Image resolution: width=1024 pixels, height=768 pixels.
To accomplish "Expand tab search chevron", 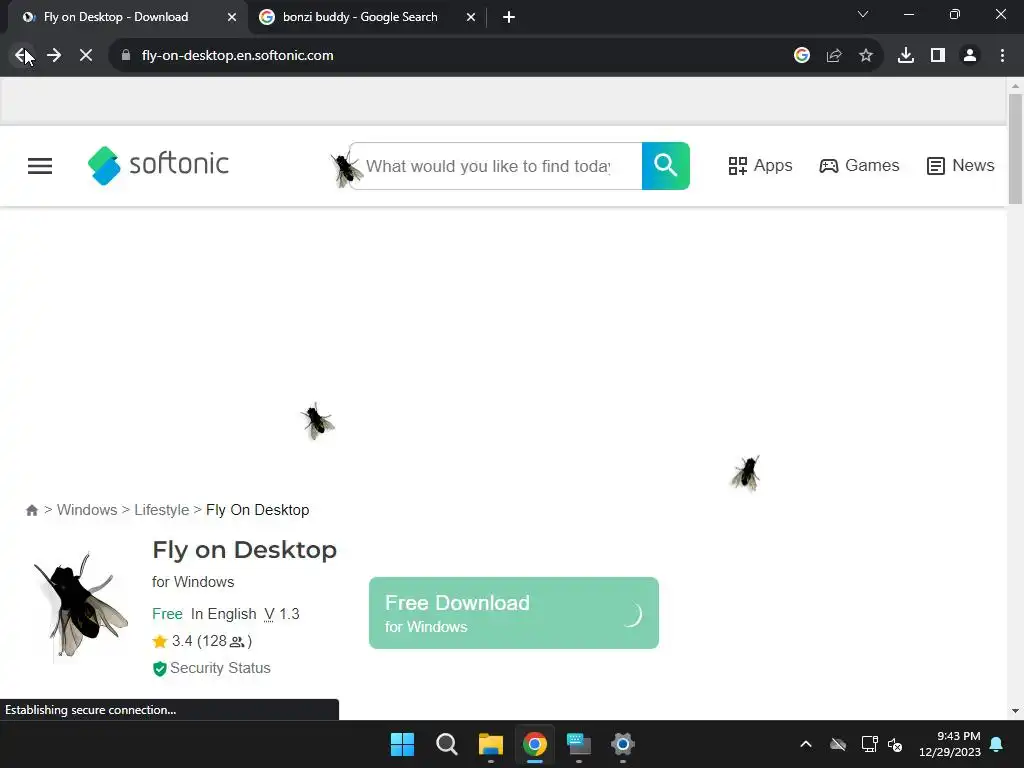I will point(863,14).
